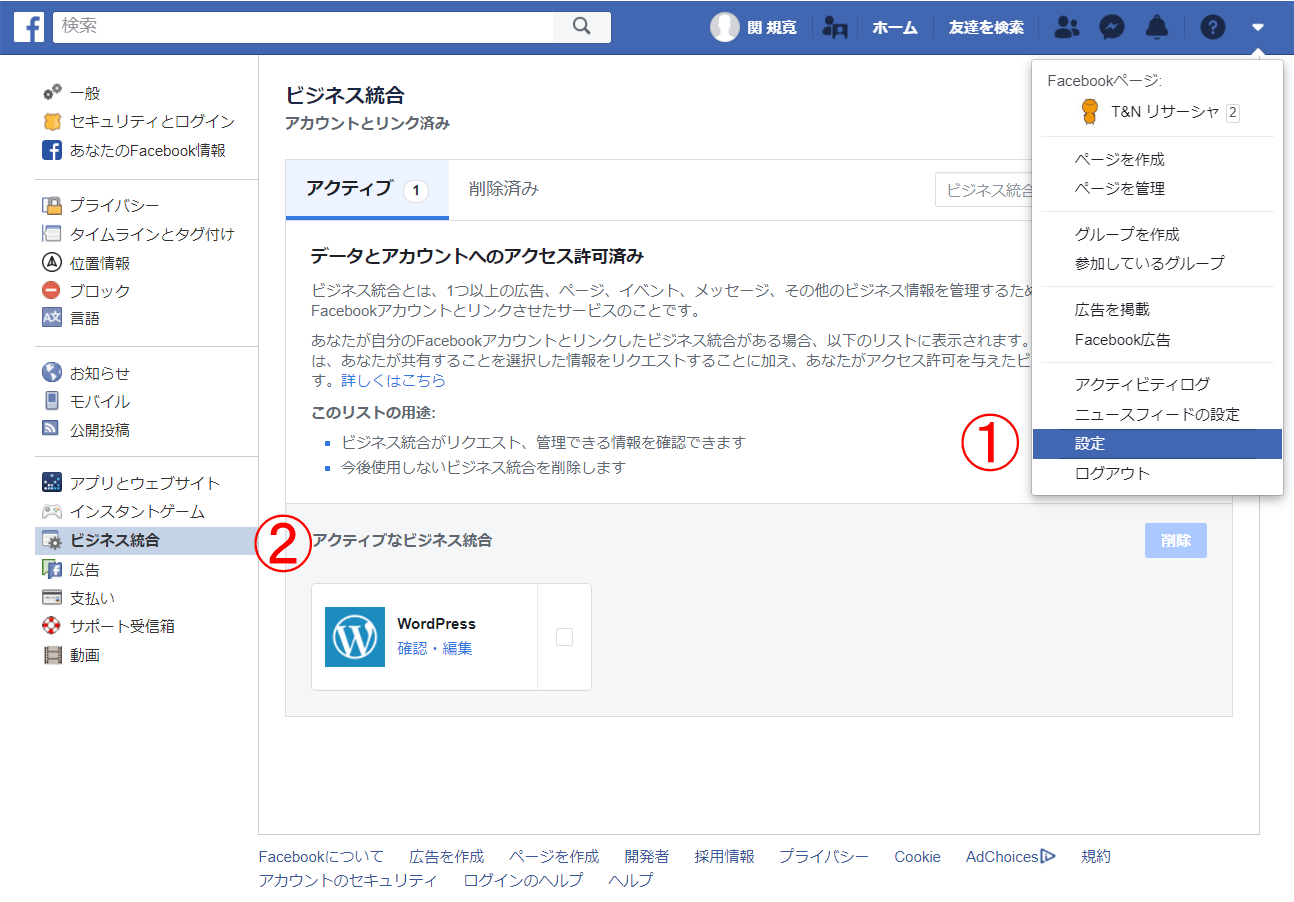The width and height of the screenshot is (1294, 902).
Task: Click the ブロック red stop icon
Action: pos(52,291)
